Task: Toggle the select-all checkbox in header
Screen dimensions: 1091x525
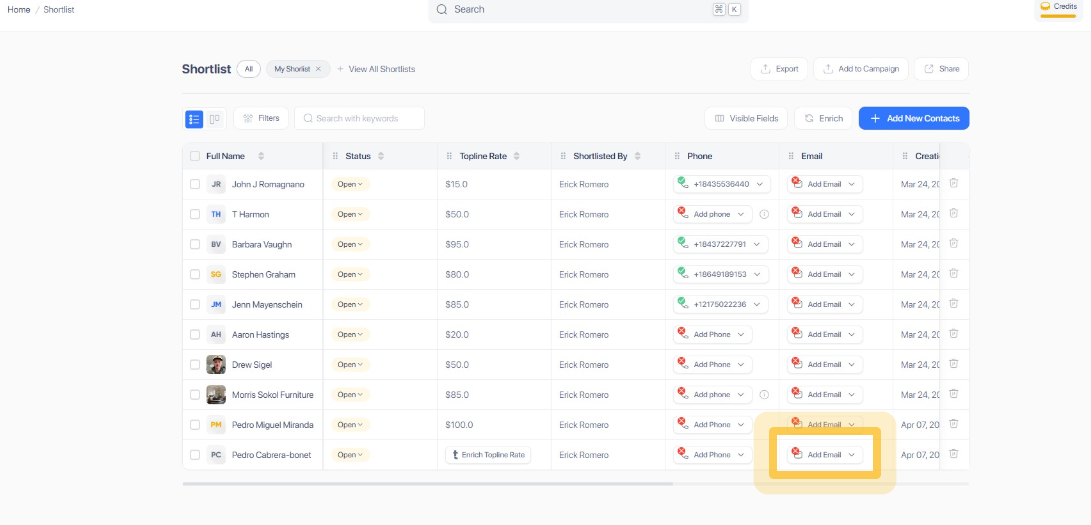Action: pos(195,156)
